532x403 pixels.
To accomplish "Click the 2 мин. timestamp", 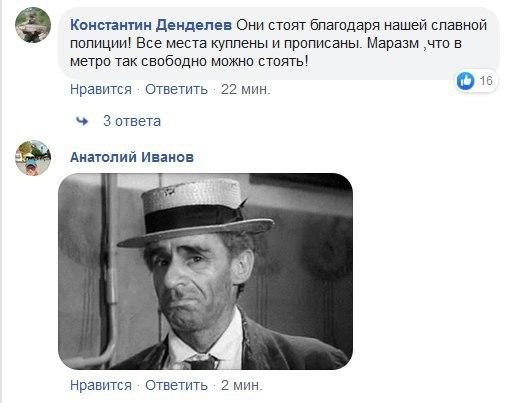I will click(242, 385).
